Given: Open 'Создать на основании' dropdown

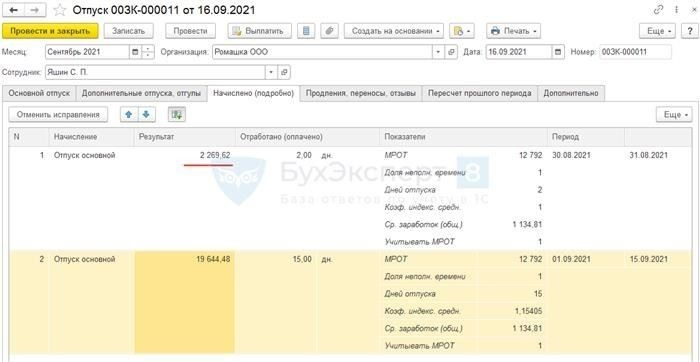Looking at the screenshot, I should 394,31.
